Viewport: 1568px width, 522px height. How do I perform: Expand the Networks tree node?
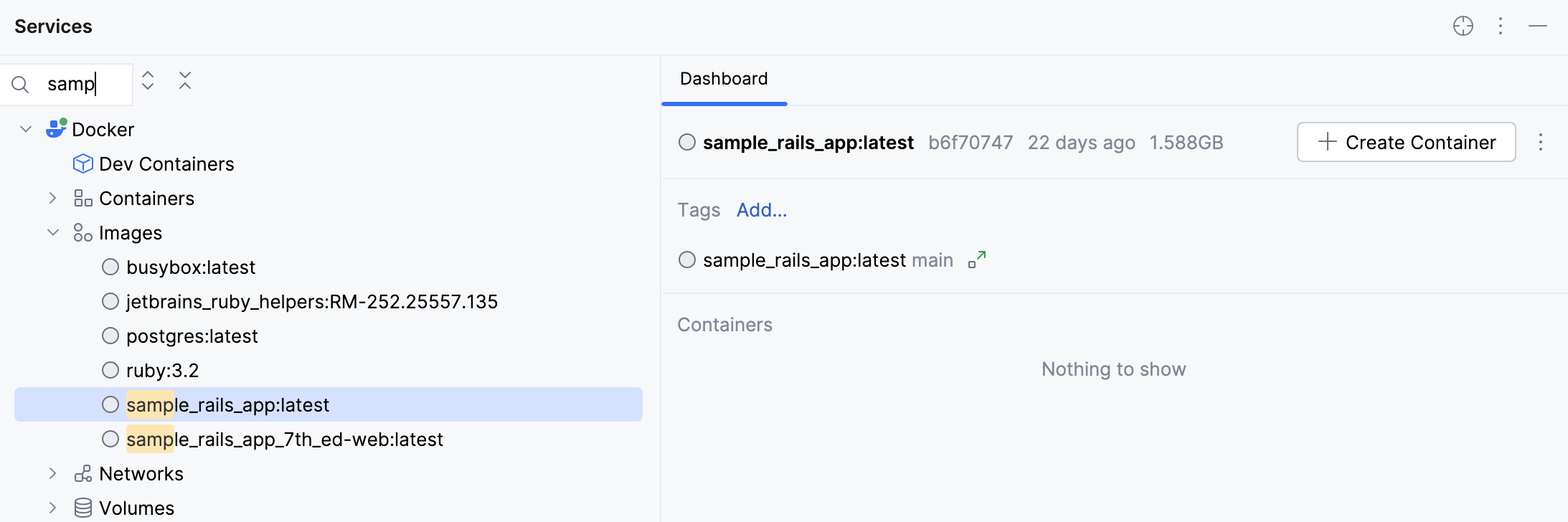point(52,473)
